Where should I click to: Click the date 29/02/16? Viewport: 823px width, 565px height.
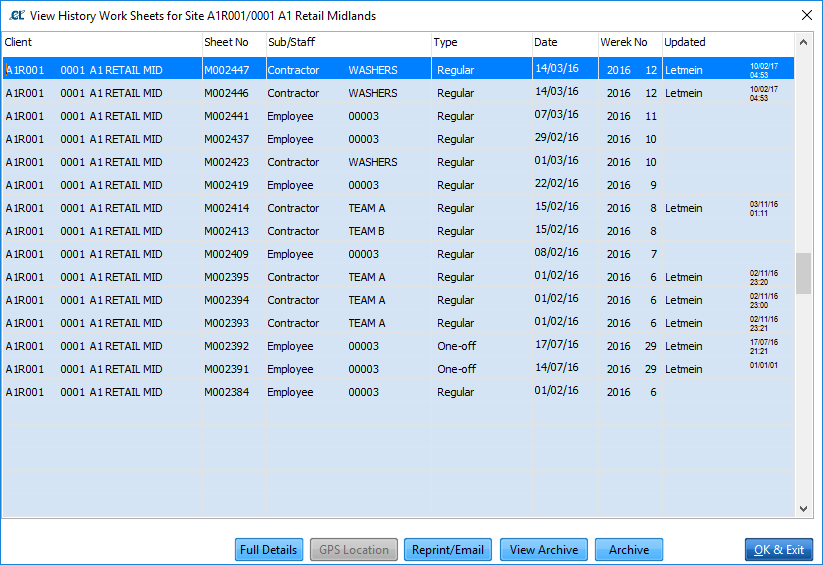(556, 138)
